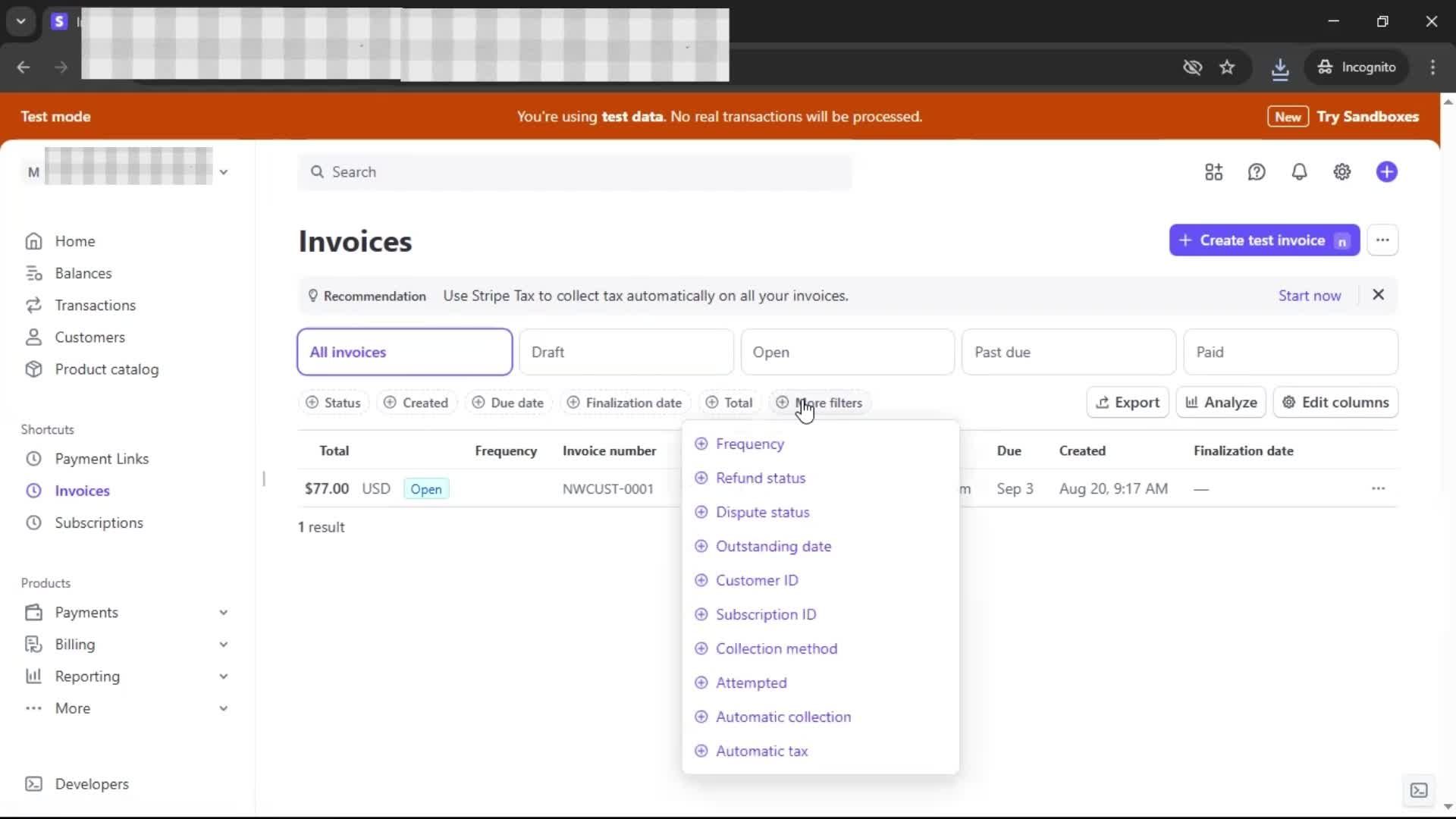The height and width of the screenshot is (819, 1456).
Task: Click the browser downloads icon
Action: point(1279,67)
